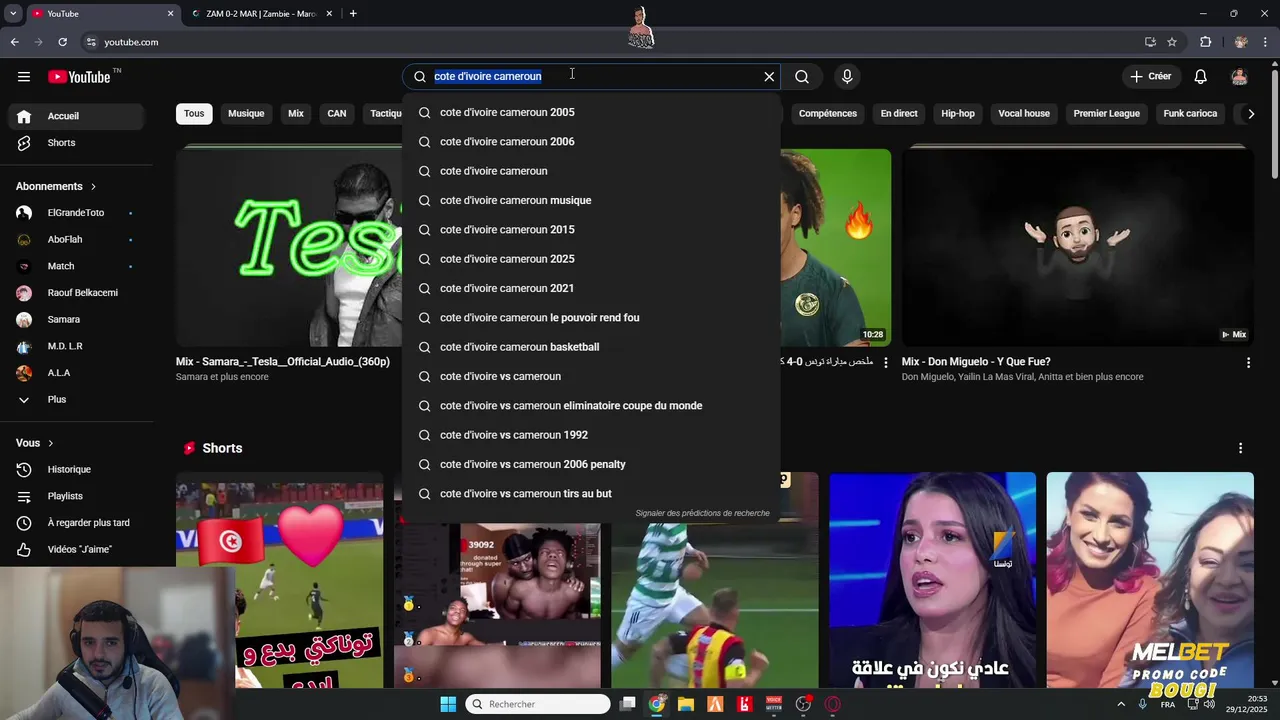Open File Explorer from the taskbar
This screenshot has width=1280, height=720.
(x=686, y=704)
